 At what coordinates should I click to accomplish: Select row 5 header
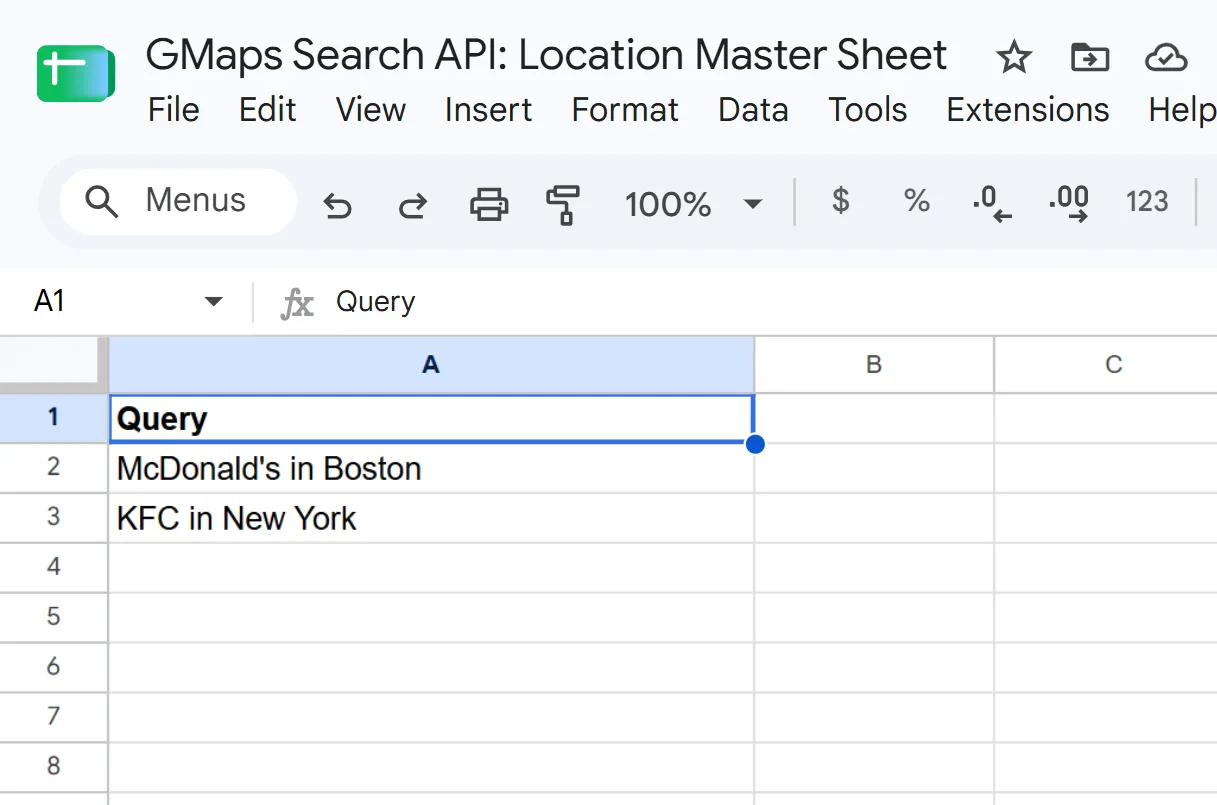pos(53,617)
